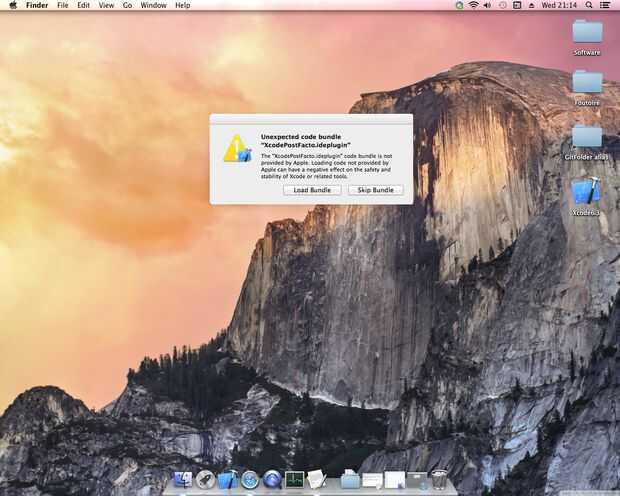The height and width of the screenshot is (496, 620).
Task: Open Spotlight search magnifier
Action: pos(589,5)
